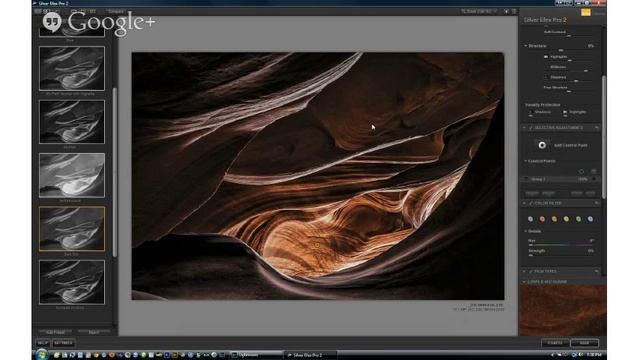Click the Group 1 control point row
The image size is (640, 360).
click(561, 179)
